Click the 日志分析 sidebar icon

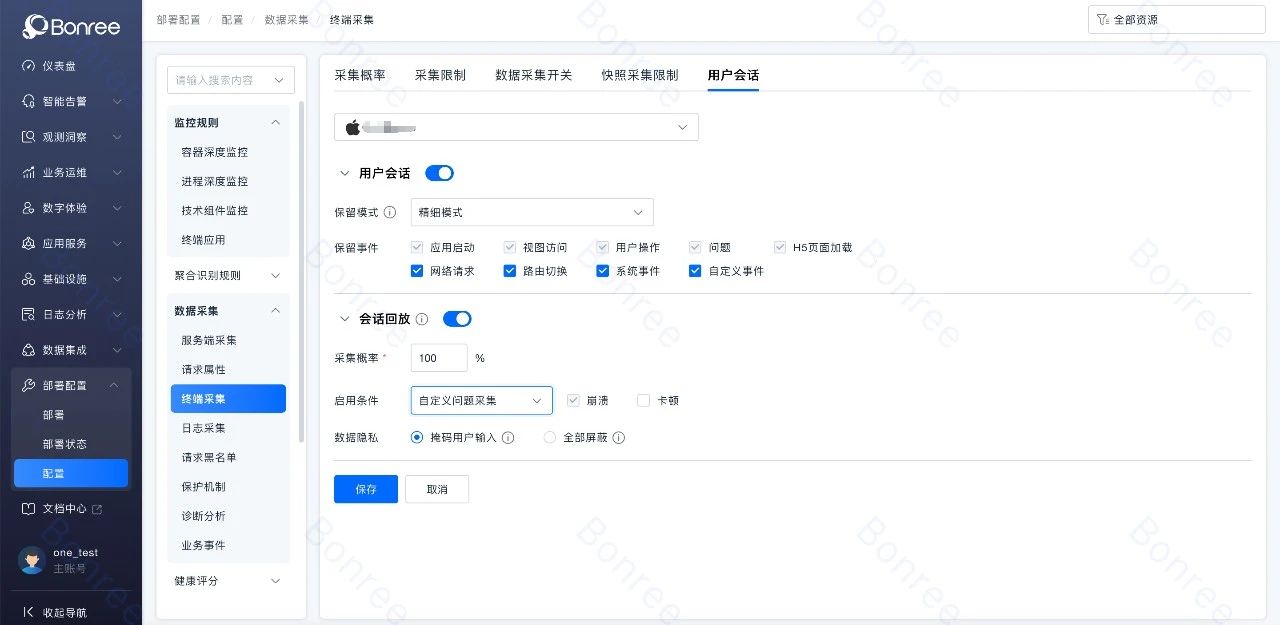coord(29,314)
